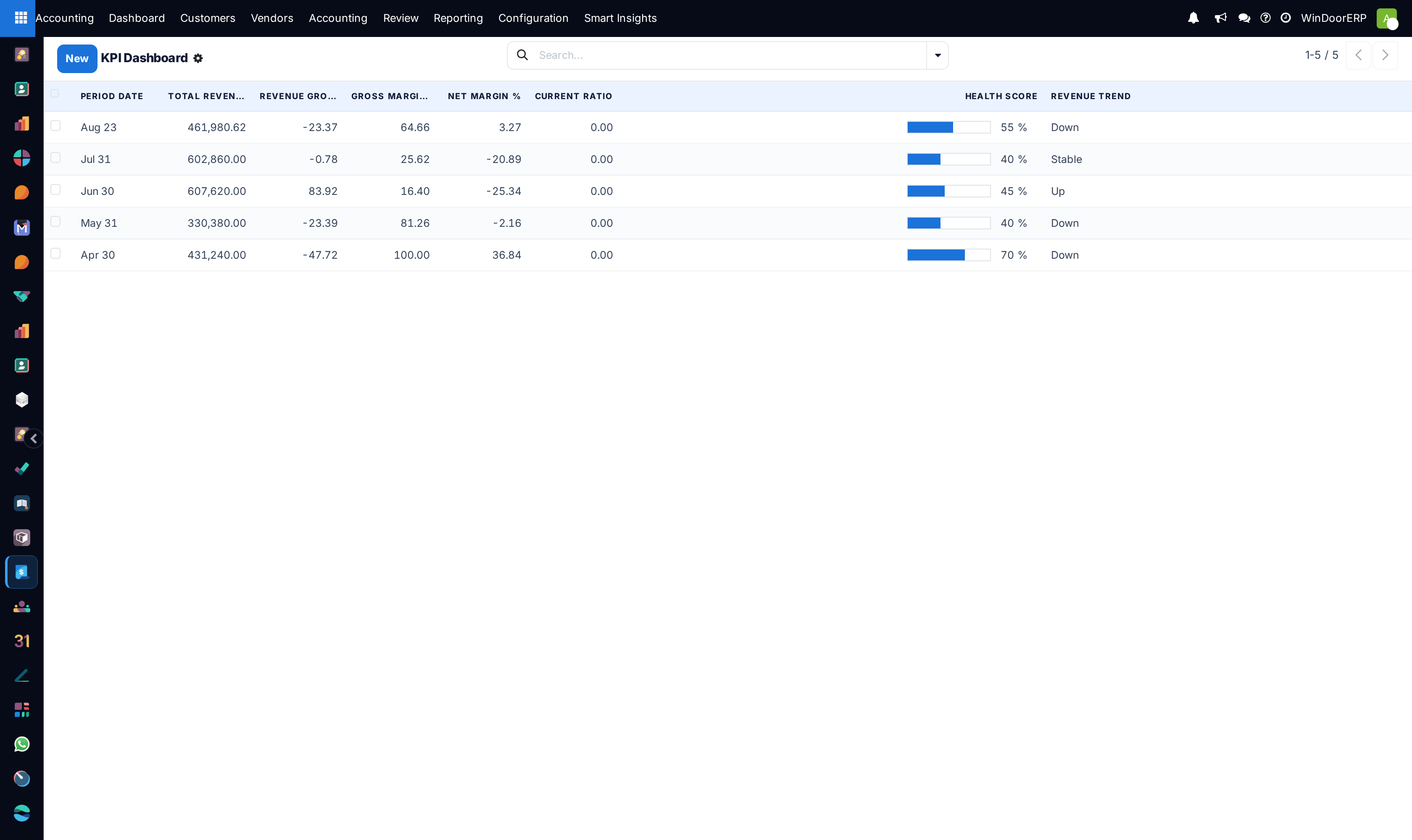This screenshot has height=840, width=1412.
Task: Click the Stable revenue trend cell
Action: 1066,159
